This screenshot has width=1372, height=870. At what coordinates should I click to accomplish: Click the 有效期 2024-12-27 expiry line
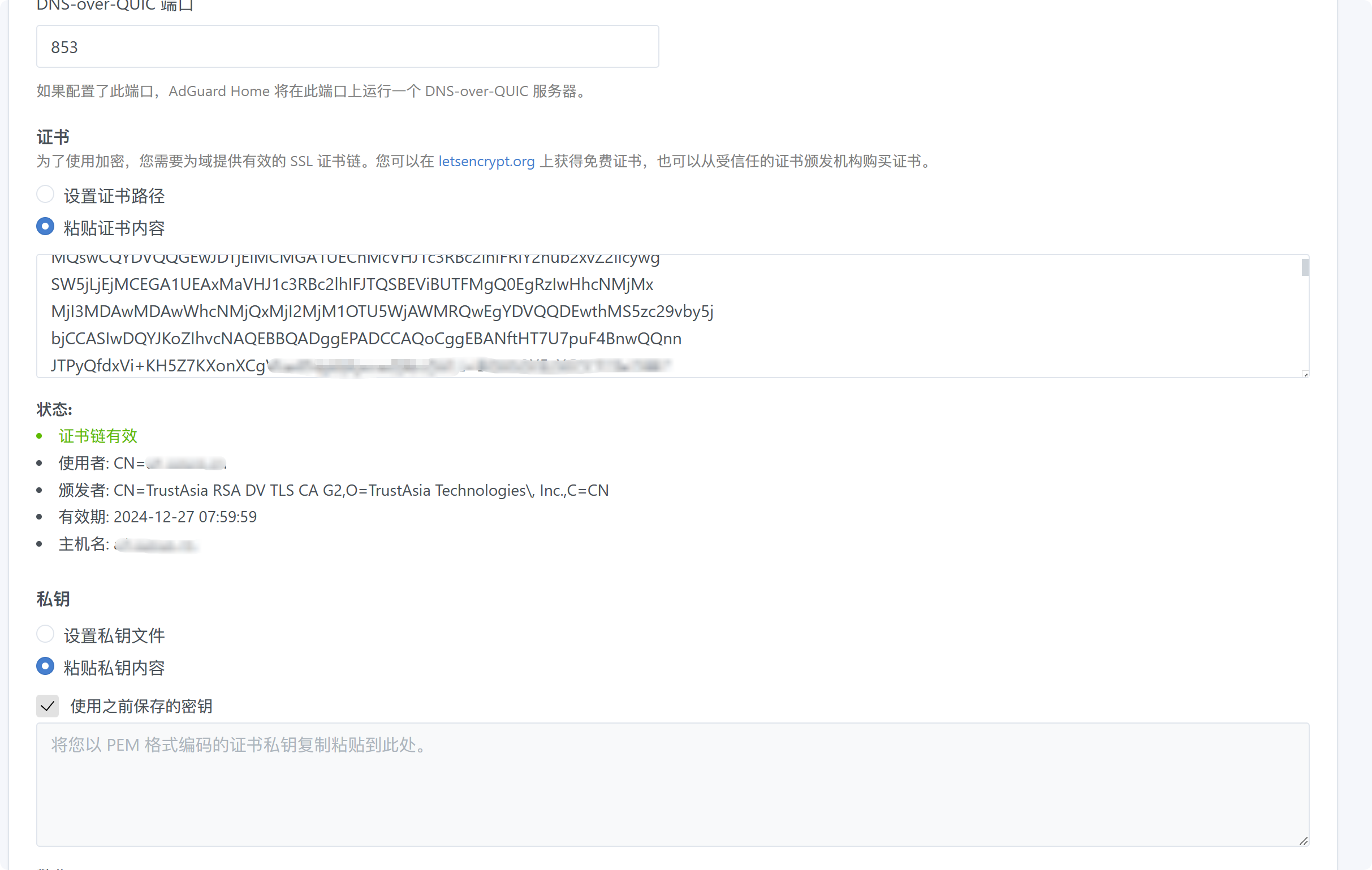[157, 517]
